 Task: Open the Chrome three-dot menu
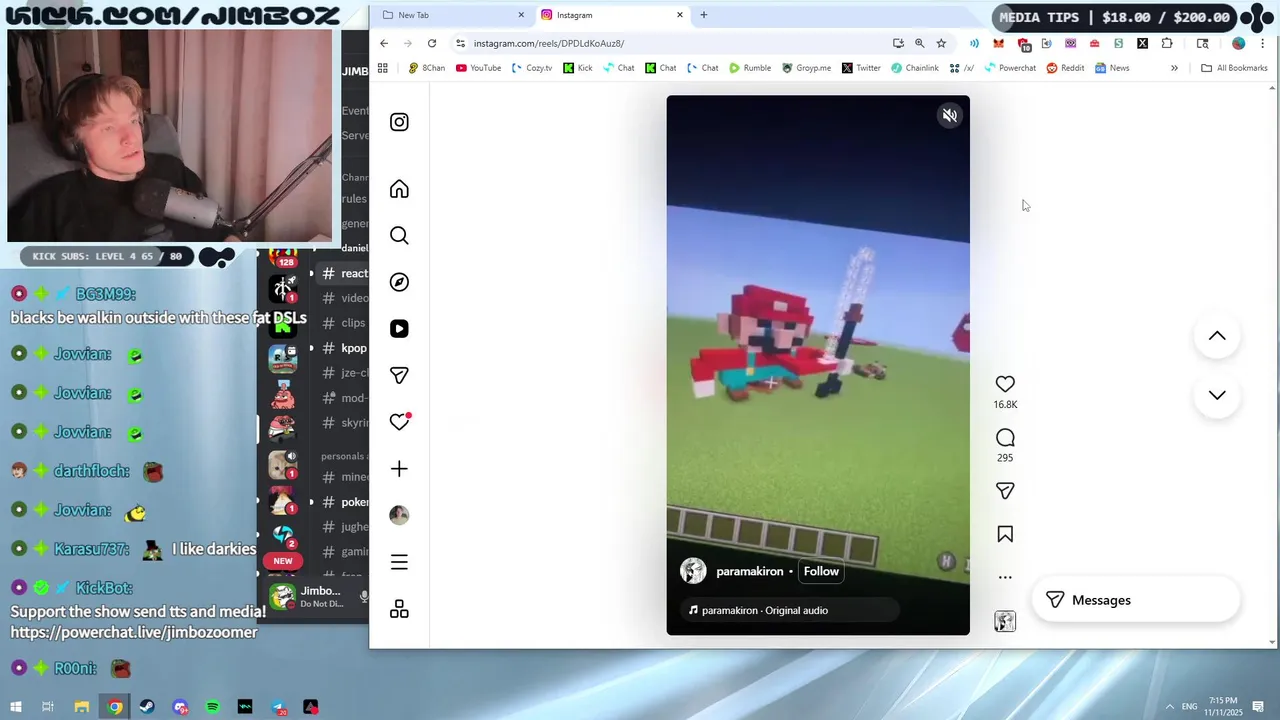tap(1263, 43)
